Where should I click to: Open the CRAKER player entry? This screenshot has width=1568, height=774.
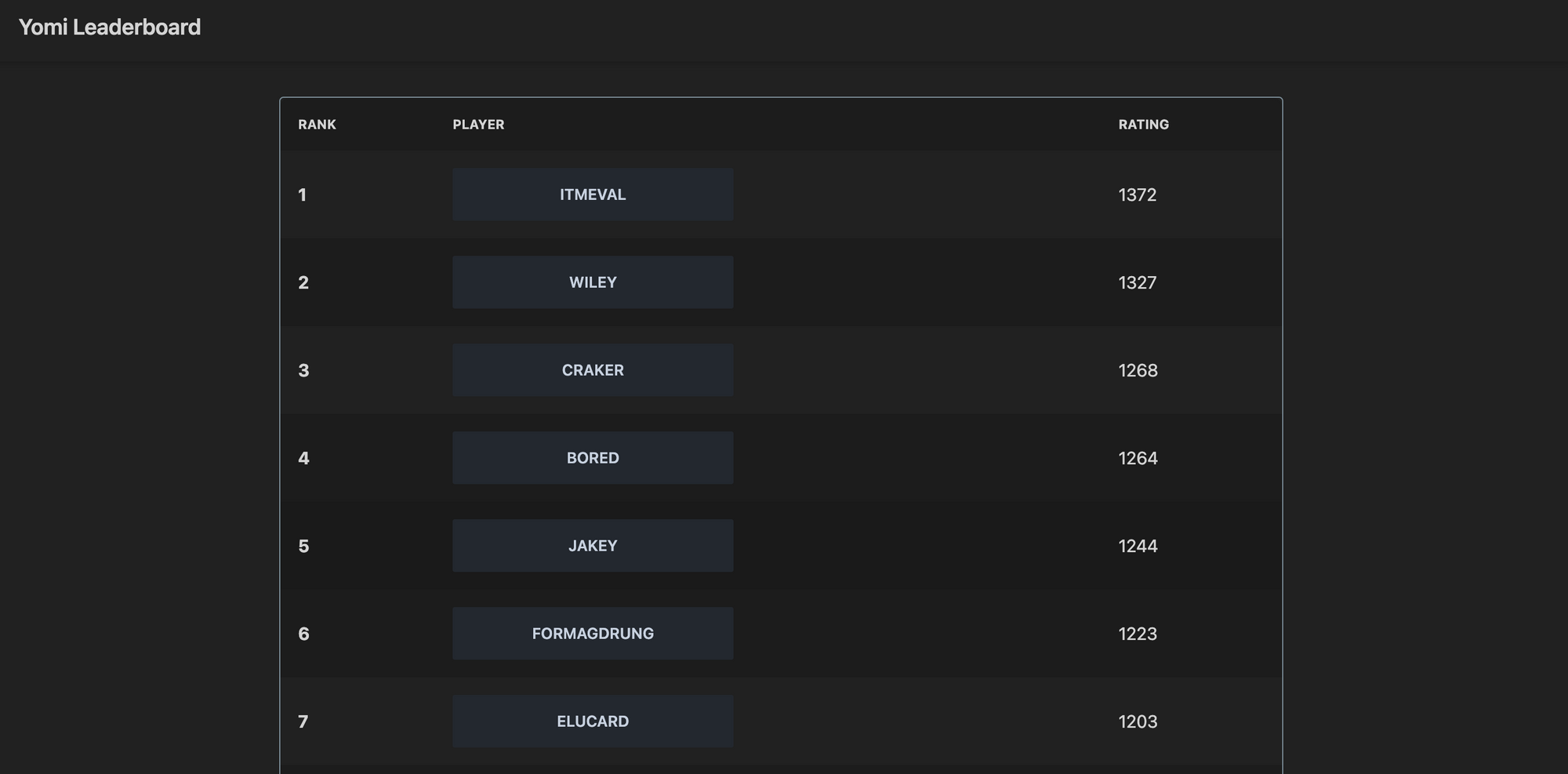pos(593,370)
